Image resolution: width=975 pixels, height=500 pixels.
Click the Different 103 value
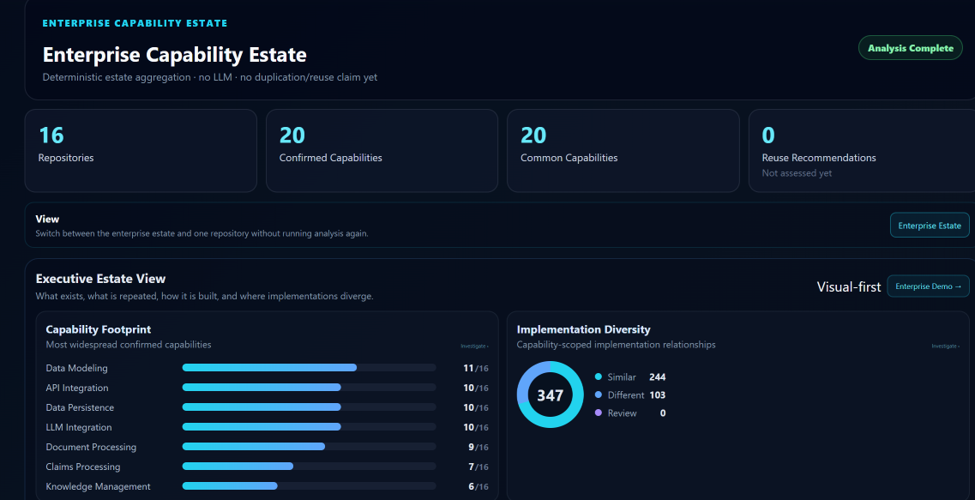(x=657, y=395)
